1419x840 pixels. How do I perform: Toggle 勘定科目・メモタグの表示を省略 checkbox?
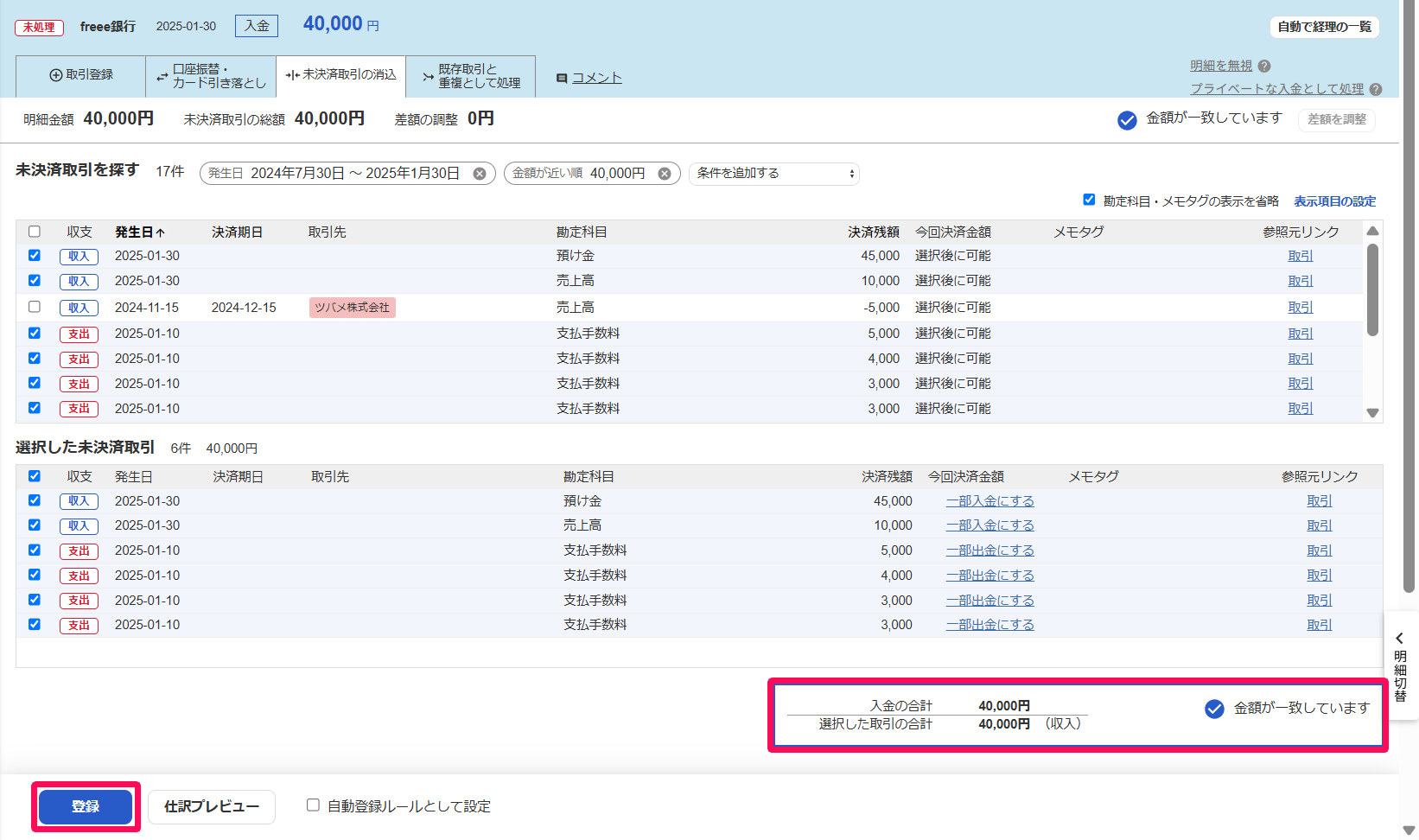click(x=1089, y=200)
